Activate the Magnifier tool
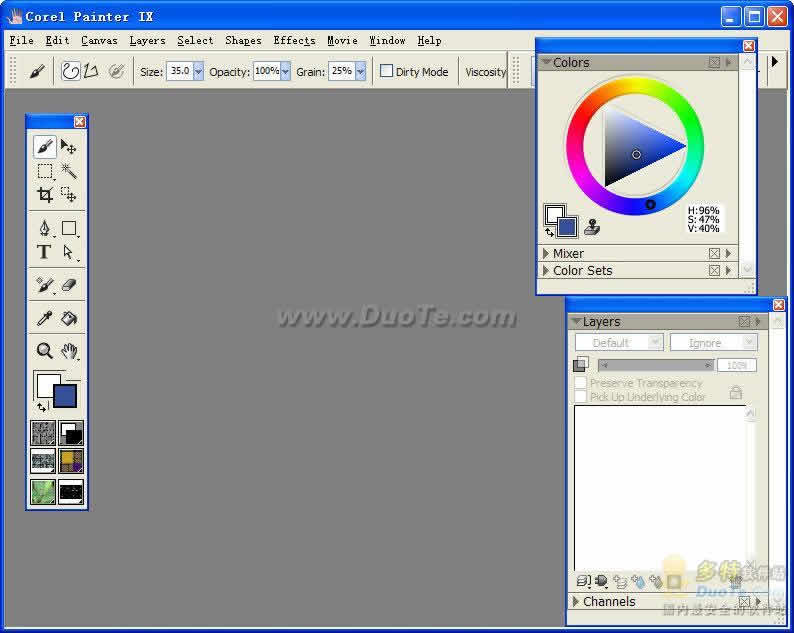This screenshot has height=633, width=794. 45,350
